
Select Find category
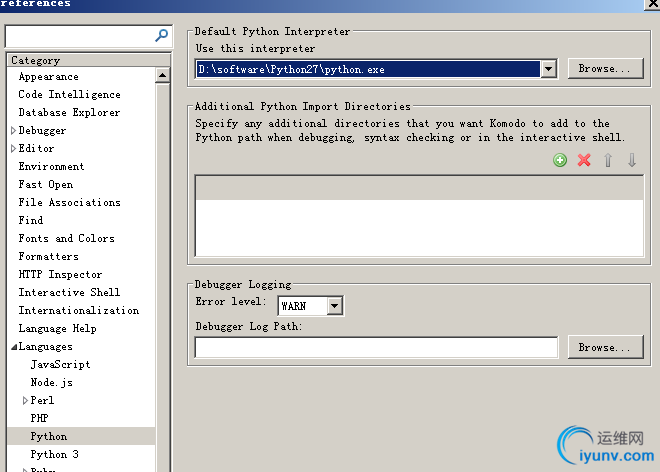pos(30,220)
